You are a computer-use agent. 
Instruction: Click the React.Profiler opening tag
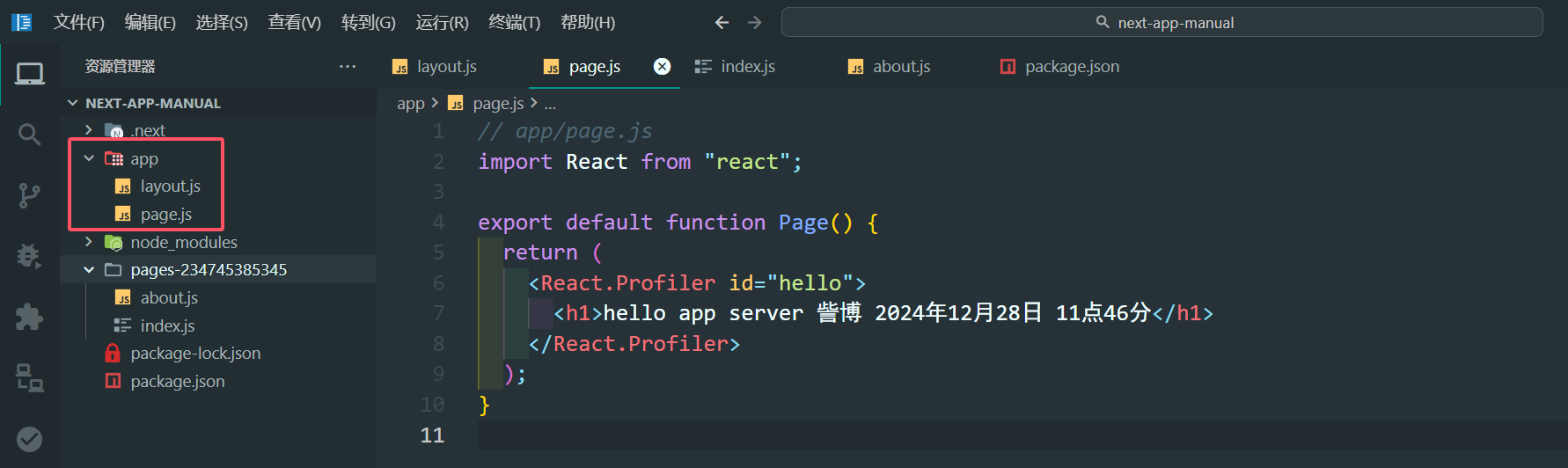[697, 283]
